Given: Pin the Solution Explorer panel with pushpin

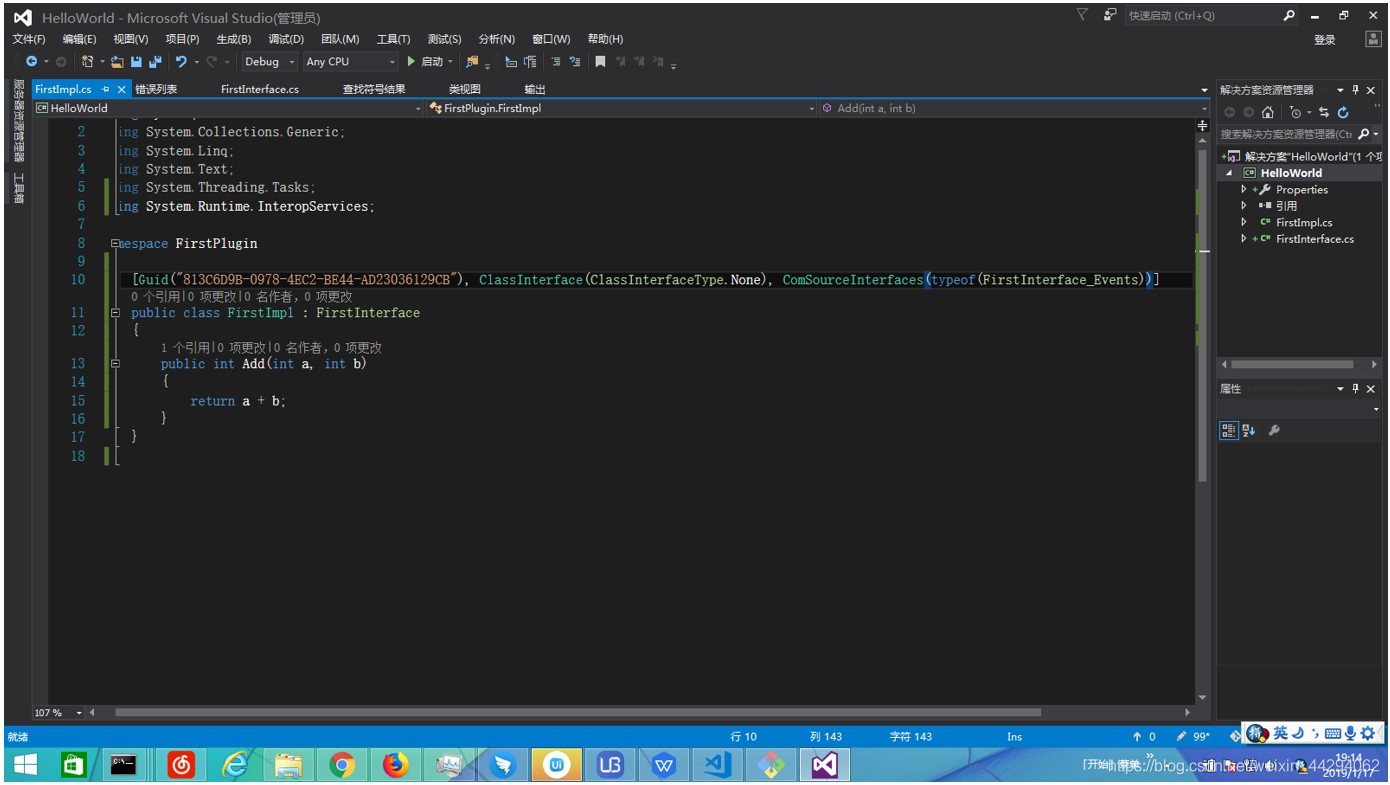Looking at the screenshot, I should (x=1356, y=90).
